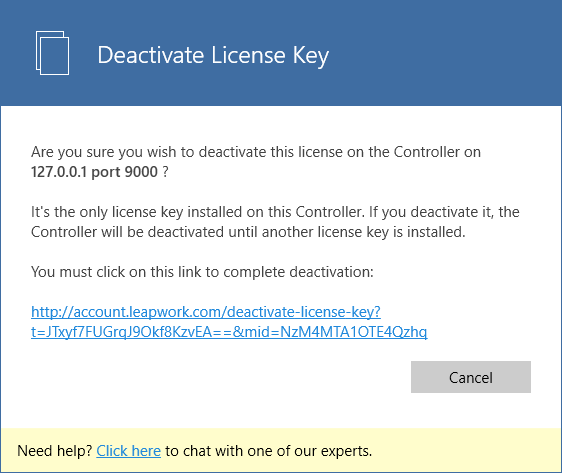The image size is (562, 473).
Task: Click the second URL line starting 't=JTxyf7'
Action: pos(229,332)
